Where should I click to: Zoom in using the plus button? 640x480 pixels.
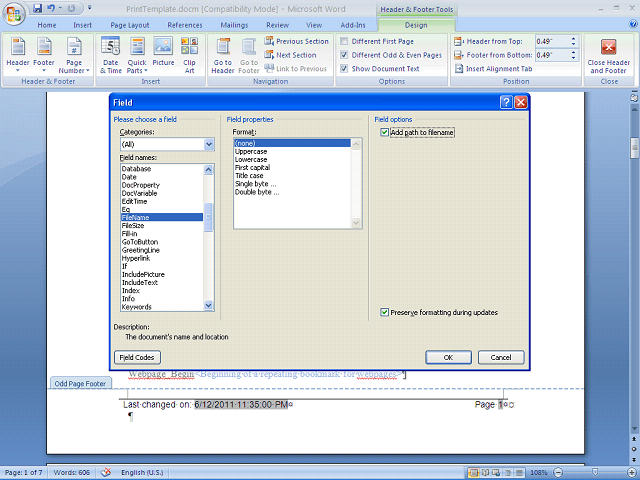tap(632, 473)
